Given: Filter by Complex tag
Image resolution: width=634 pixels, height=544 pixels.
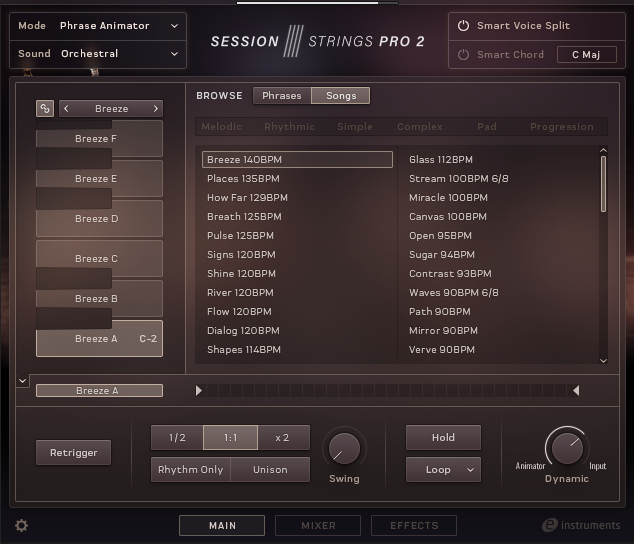Looking at the screenshot, I should tap(419, 127).
